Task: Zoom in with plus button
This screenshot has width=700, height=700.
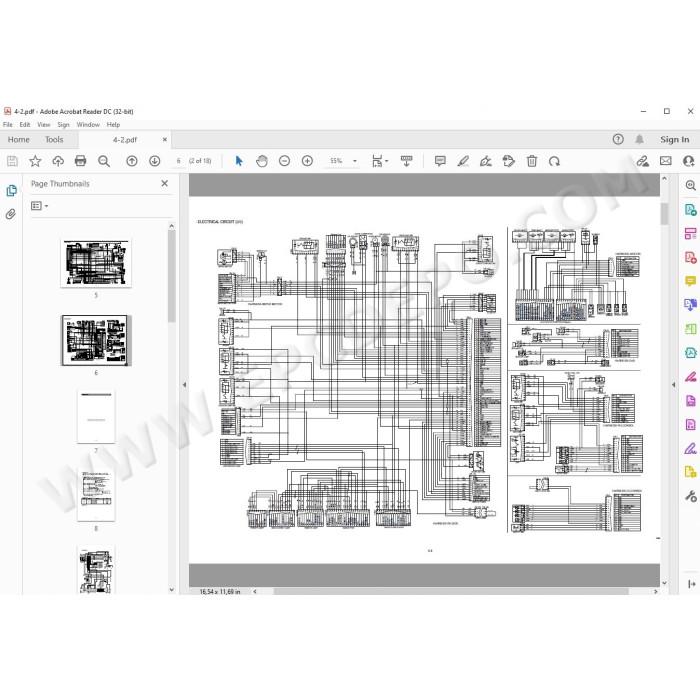Action: pos(307,161)
